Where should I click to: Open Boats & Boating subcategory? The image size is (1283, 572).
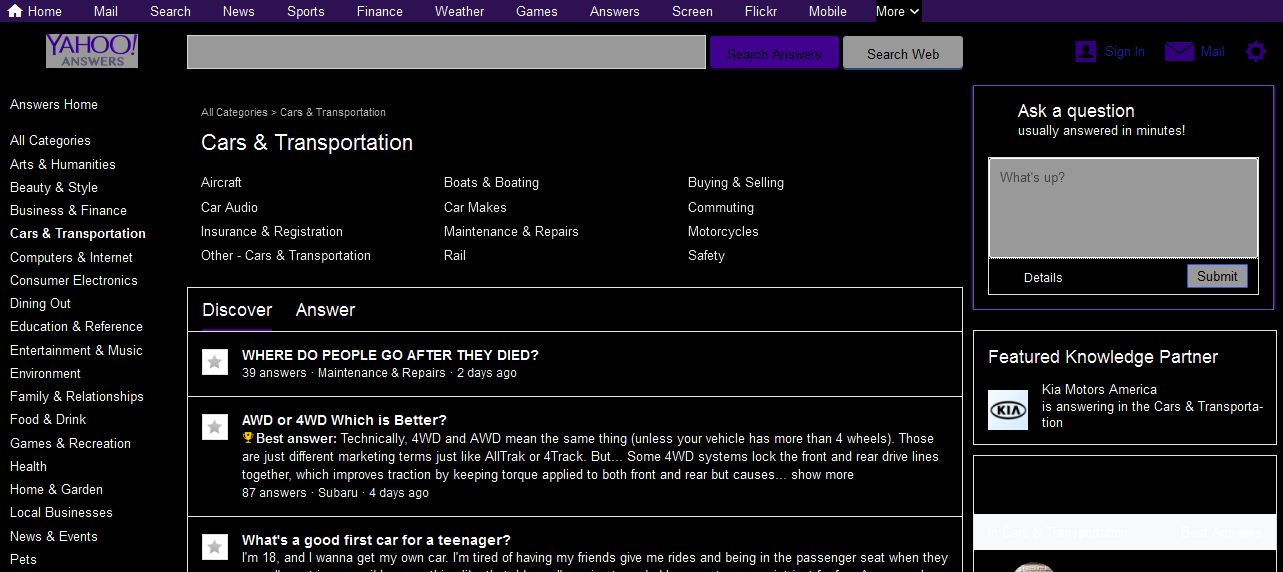coord(491,182)
